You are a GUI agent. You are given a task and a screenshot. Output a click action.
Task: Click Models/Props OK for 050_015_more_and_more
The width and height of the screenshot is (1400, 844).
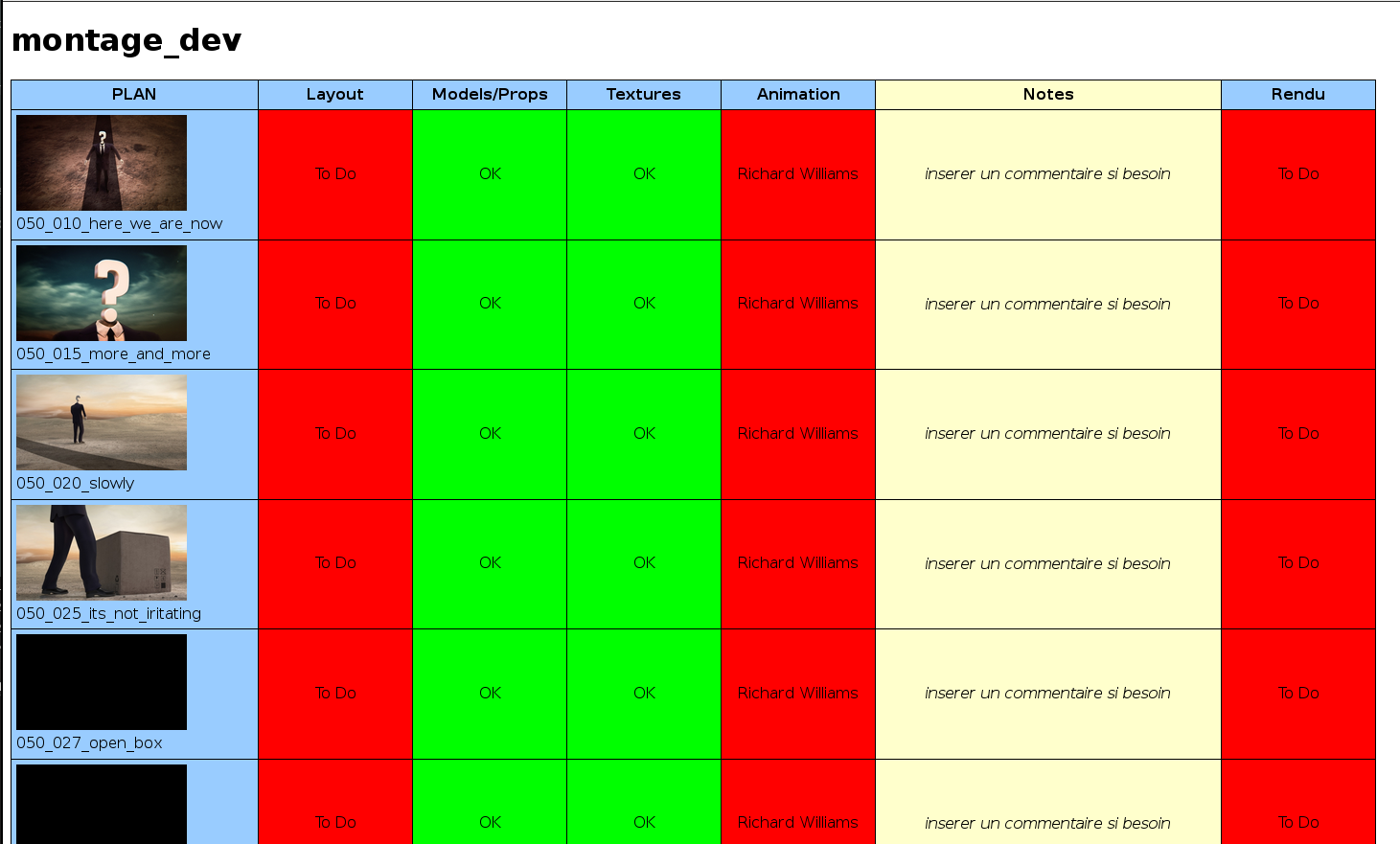coord(490,304)
